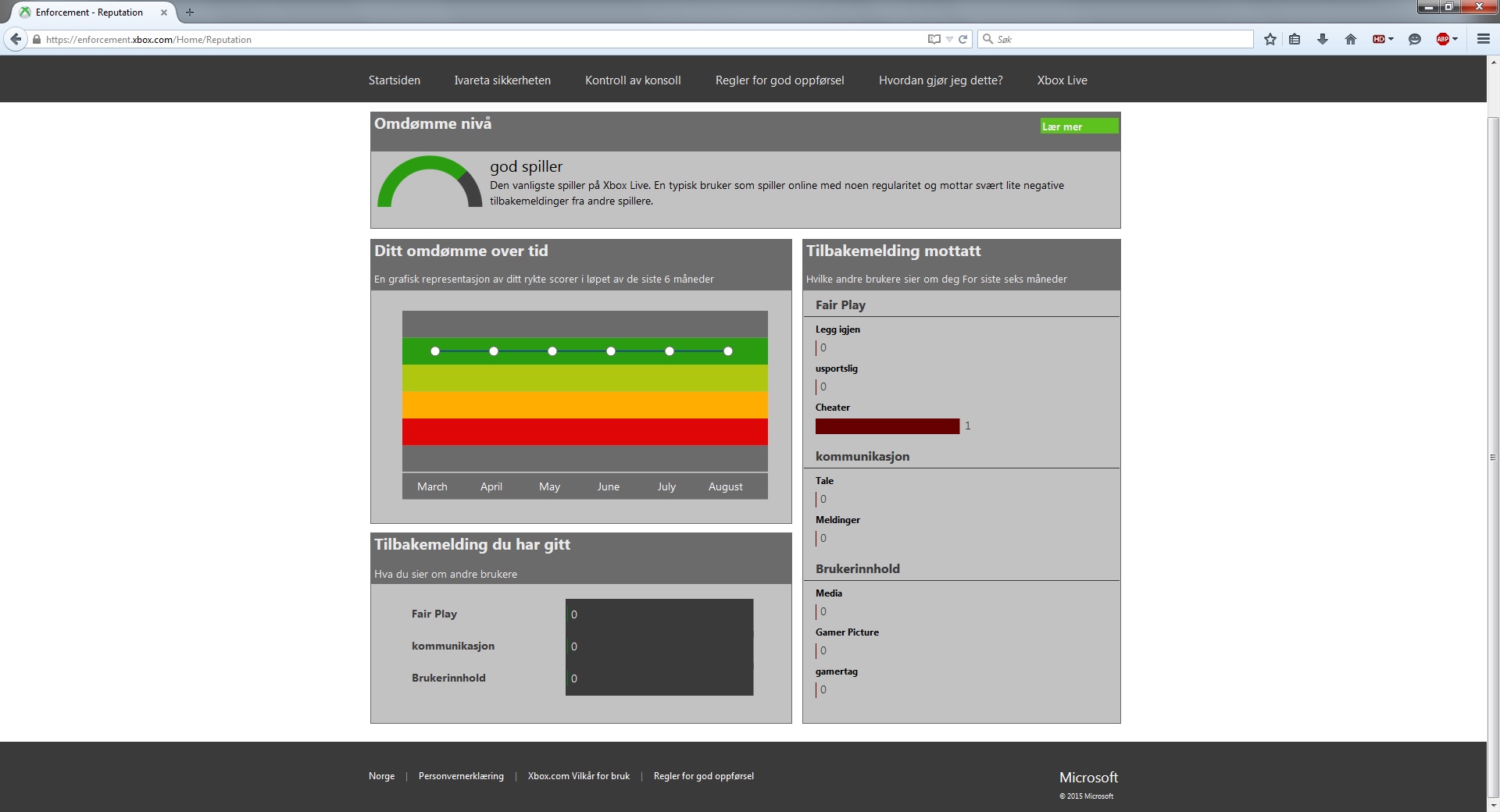Viewport: 1500px width, 812px height.
Task: Open a new tab with plus button
Action: 189,12
